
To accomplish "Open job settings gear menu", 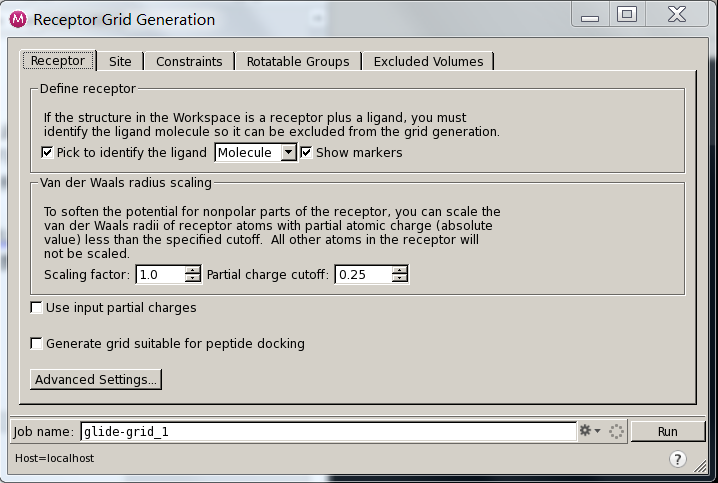I will coord(585,430).
